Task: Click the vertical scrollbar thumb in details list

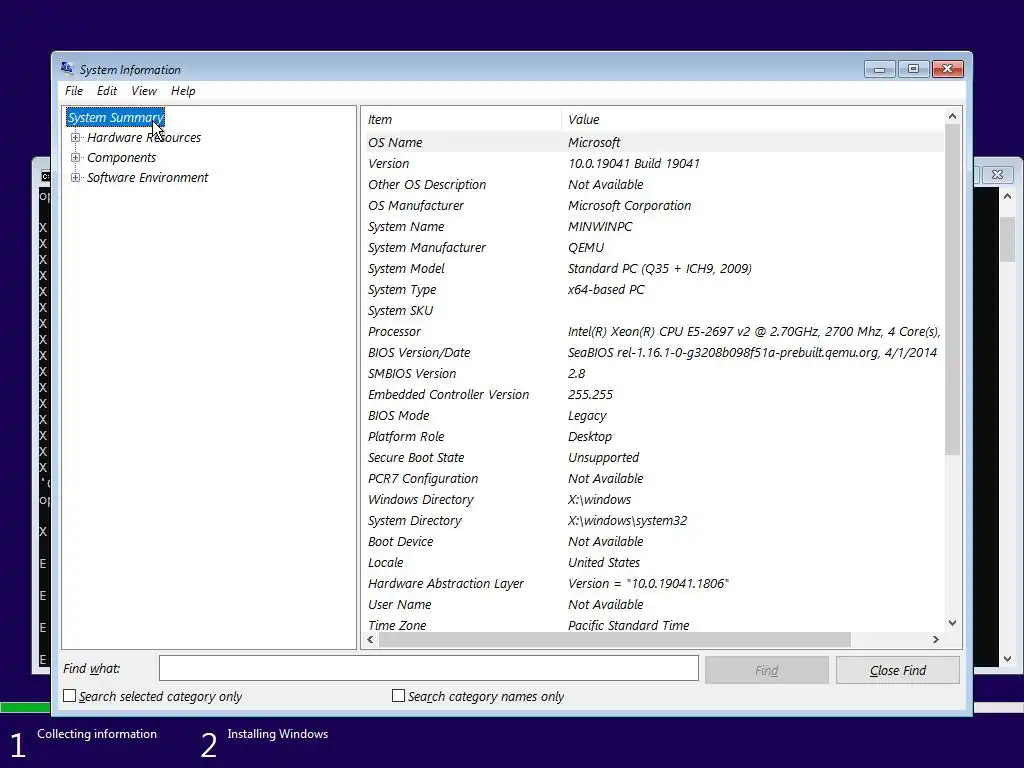Action: pyautogui.click(x=952, y=289)
